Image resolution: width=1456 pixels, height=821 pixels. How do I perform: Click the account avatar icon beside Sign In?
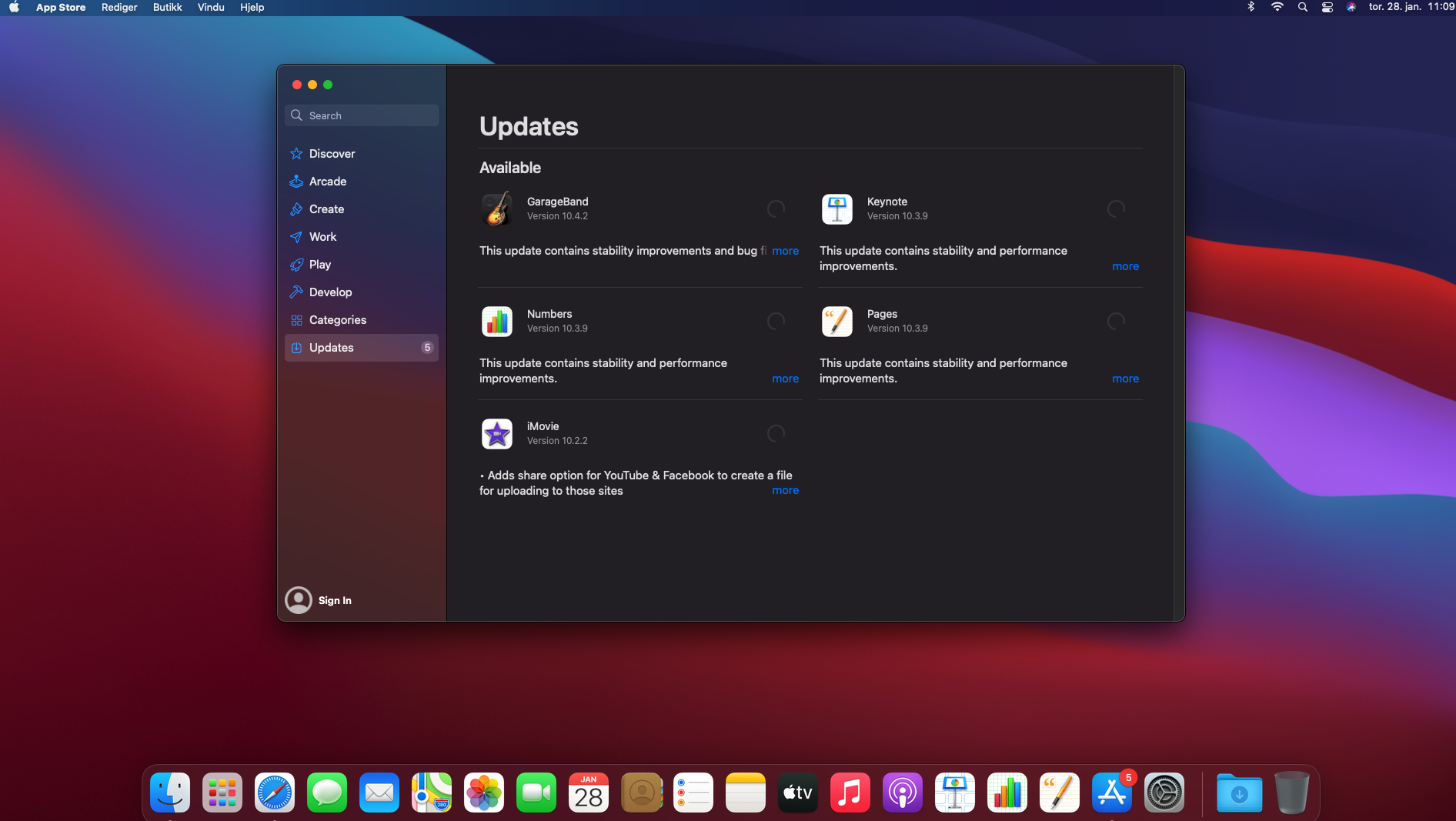[x=299, y=600]
